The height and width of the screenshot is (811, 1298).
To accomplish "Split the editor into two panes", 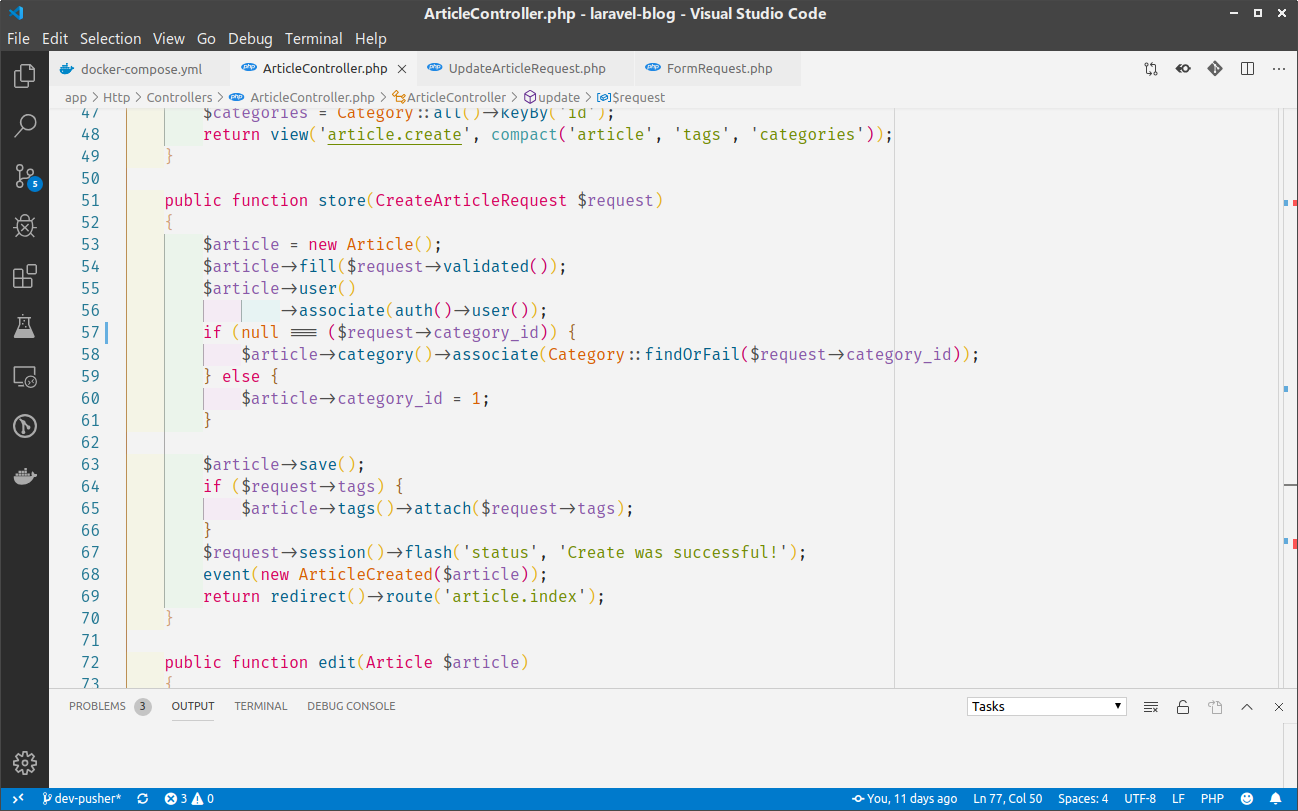I will (x=1247, y=68).
